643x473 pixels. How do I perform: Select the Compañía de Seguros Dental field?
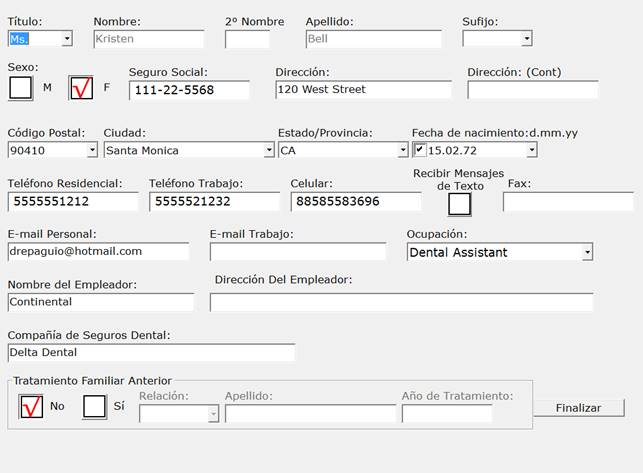[x=151, y=352]
